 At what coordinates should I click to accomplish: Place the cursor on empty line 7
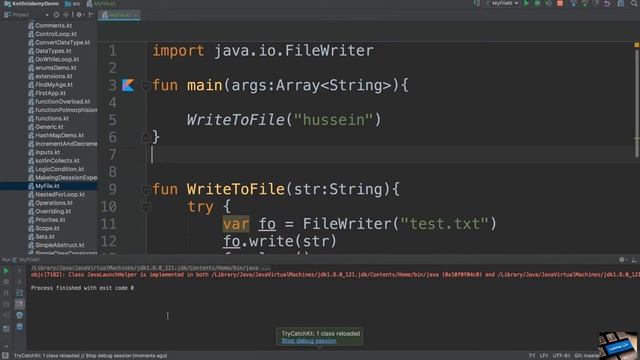point(392,155)
